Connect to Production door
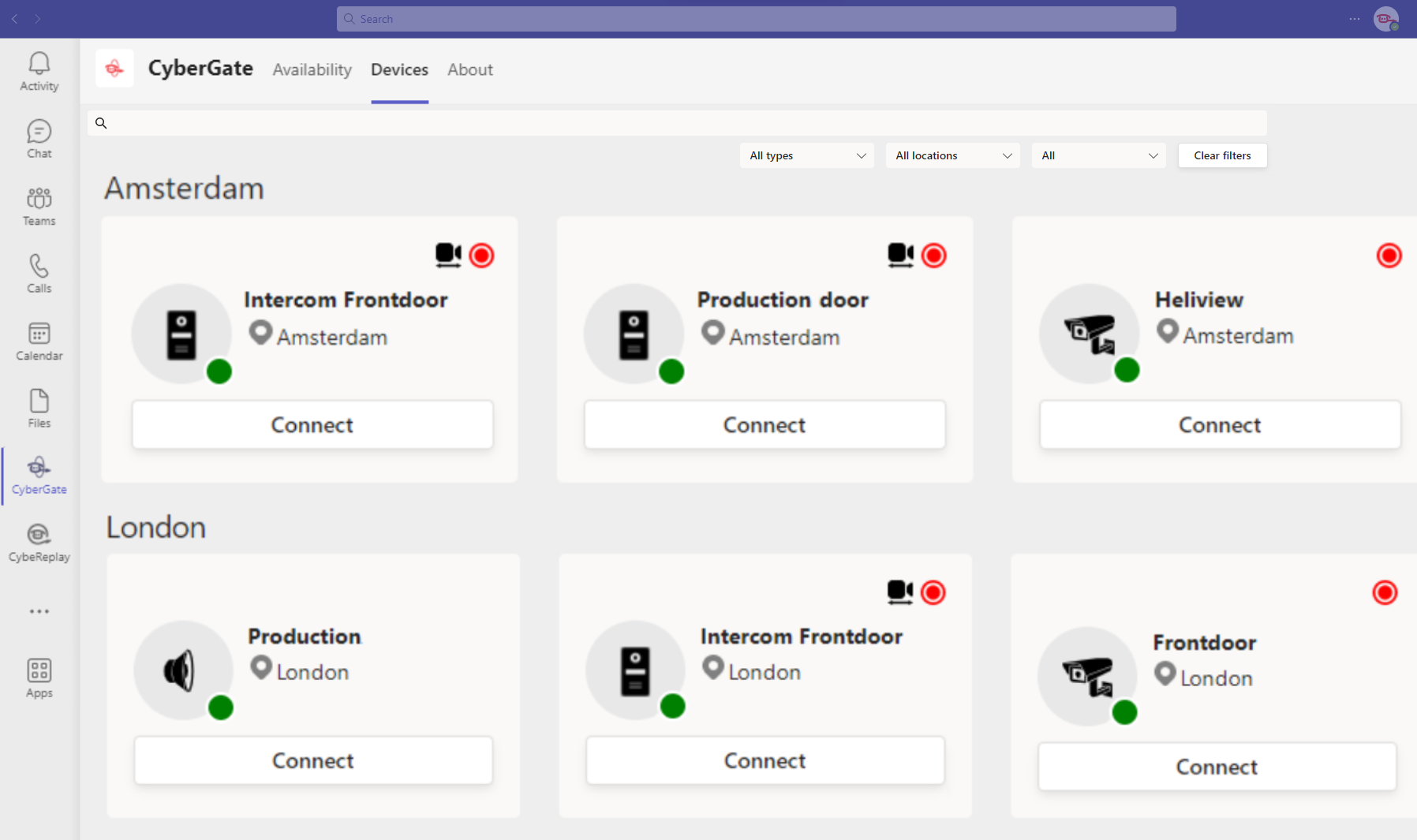Image resolution: width=1417 pixels, height=840 pixels. click(765, 425)
